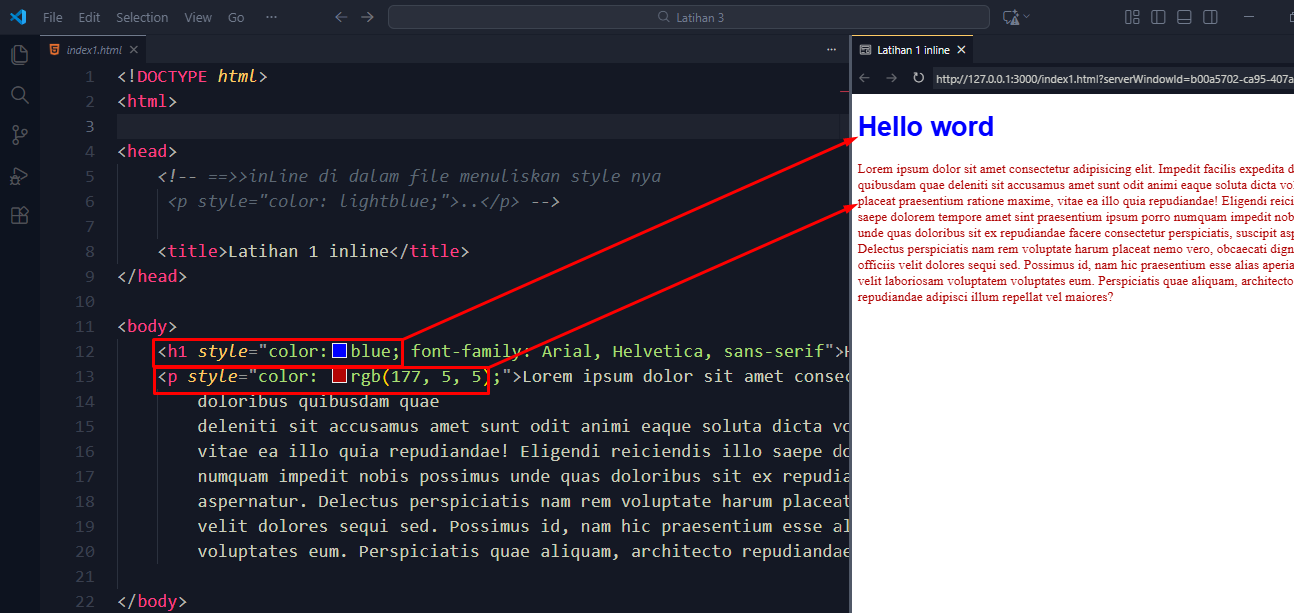
Task: Open the Explorer view in activity bar
Action: point(19,55)
